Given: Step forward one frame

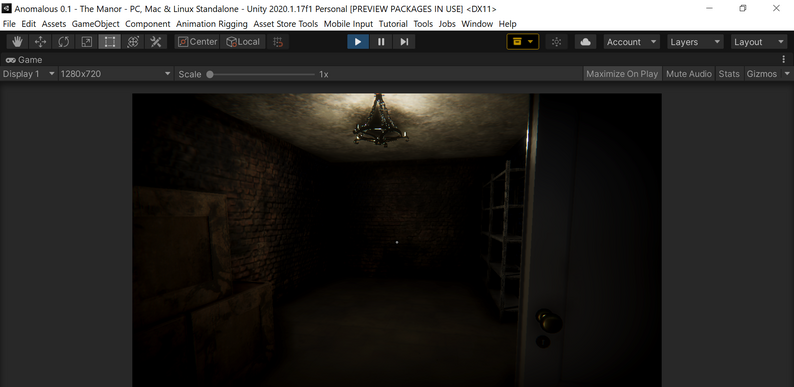Looking at the screenshot, I should 404,42.
